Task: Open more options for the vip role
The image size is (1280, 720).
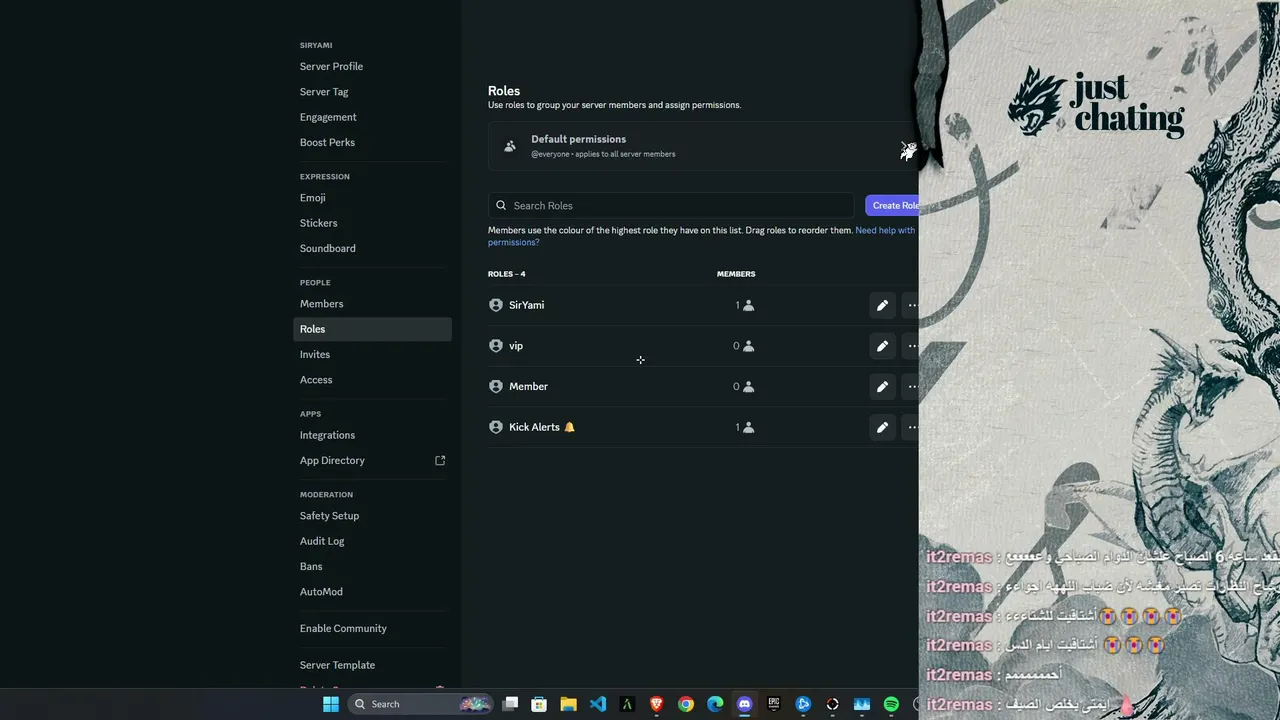Action: (x=911, y=346)
